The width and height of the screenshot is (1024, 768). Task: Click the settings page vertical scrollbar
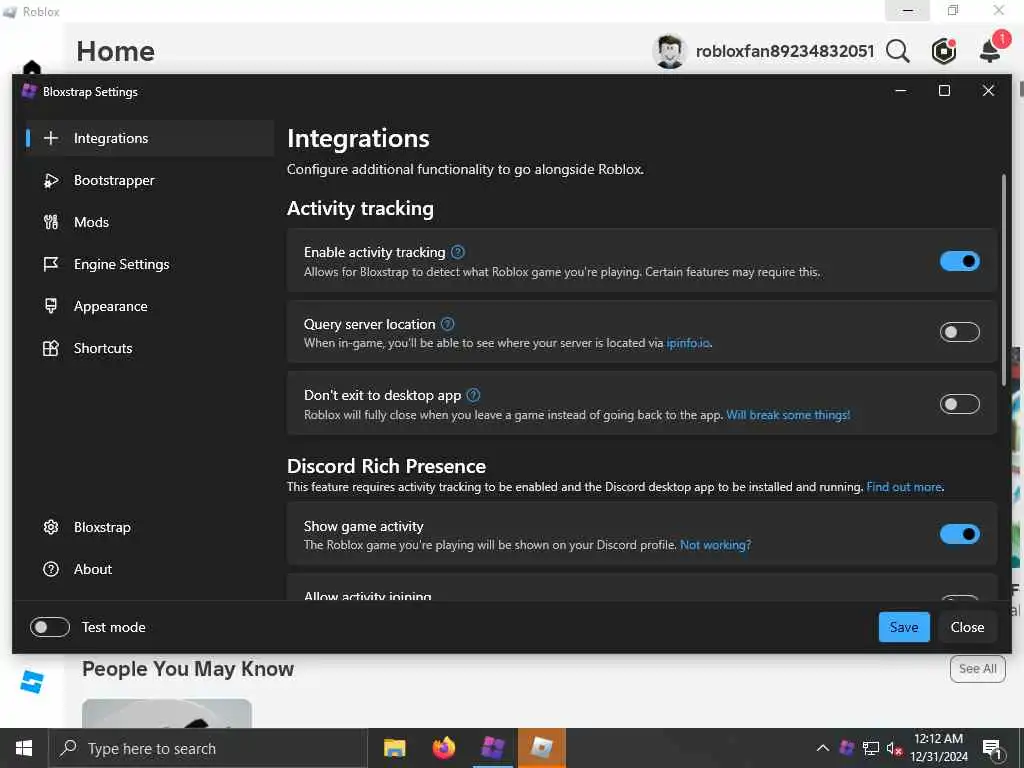[1004, 281]
